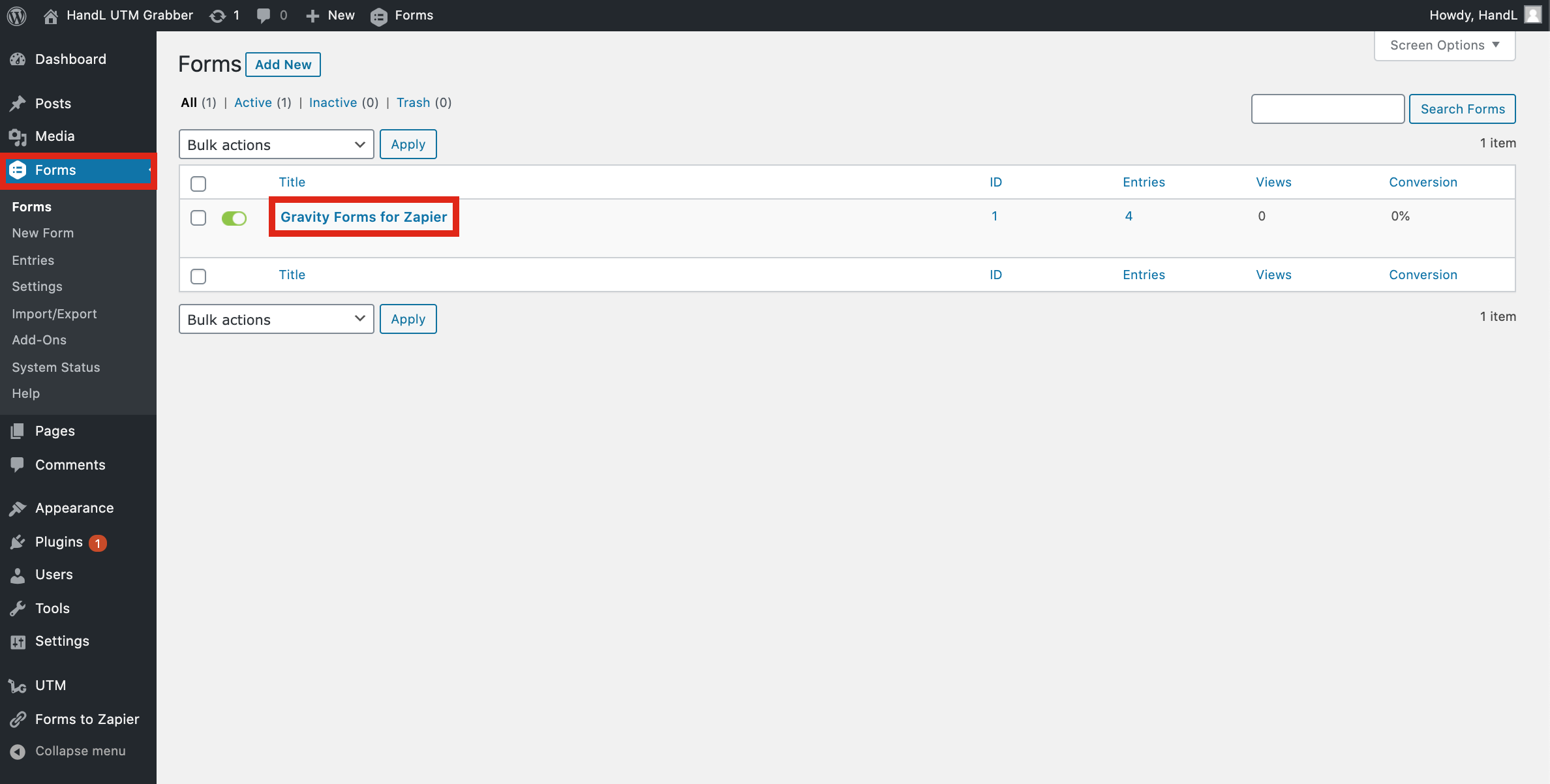The height and width of the screenshot is (784, 1550).
Task: Click the Gravity Forms icon in top bar
Action: point(378,16)
